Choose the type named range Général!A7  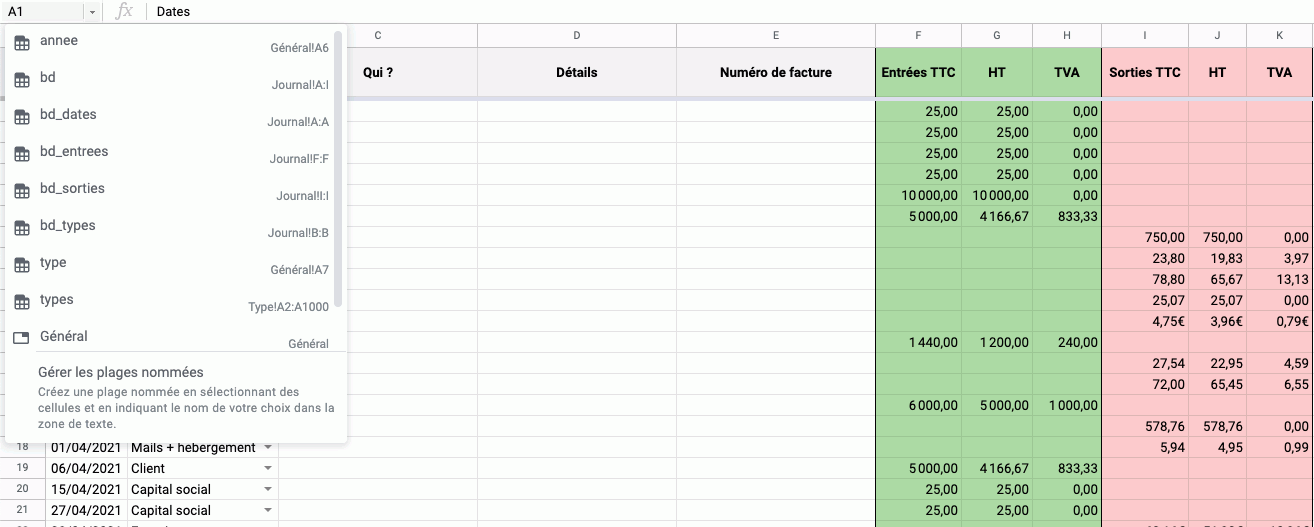[x=170, y=264]
